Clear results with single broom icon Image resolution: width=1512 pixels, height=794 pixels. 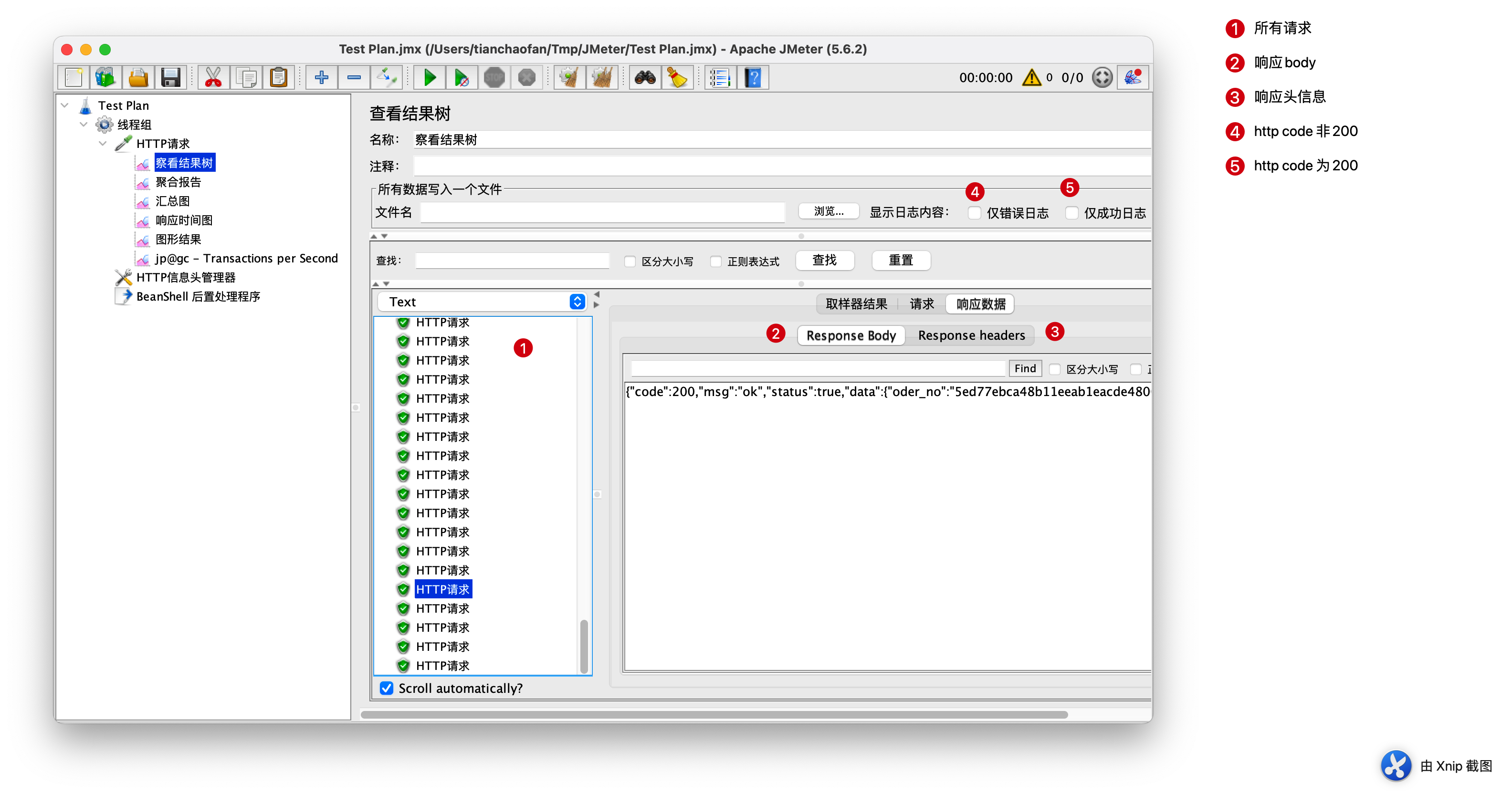(x=569, y=77)
